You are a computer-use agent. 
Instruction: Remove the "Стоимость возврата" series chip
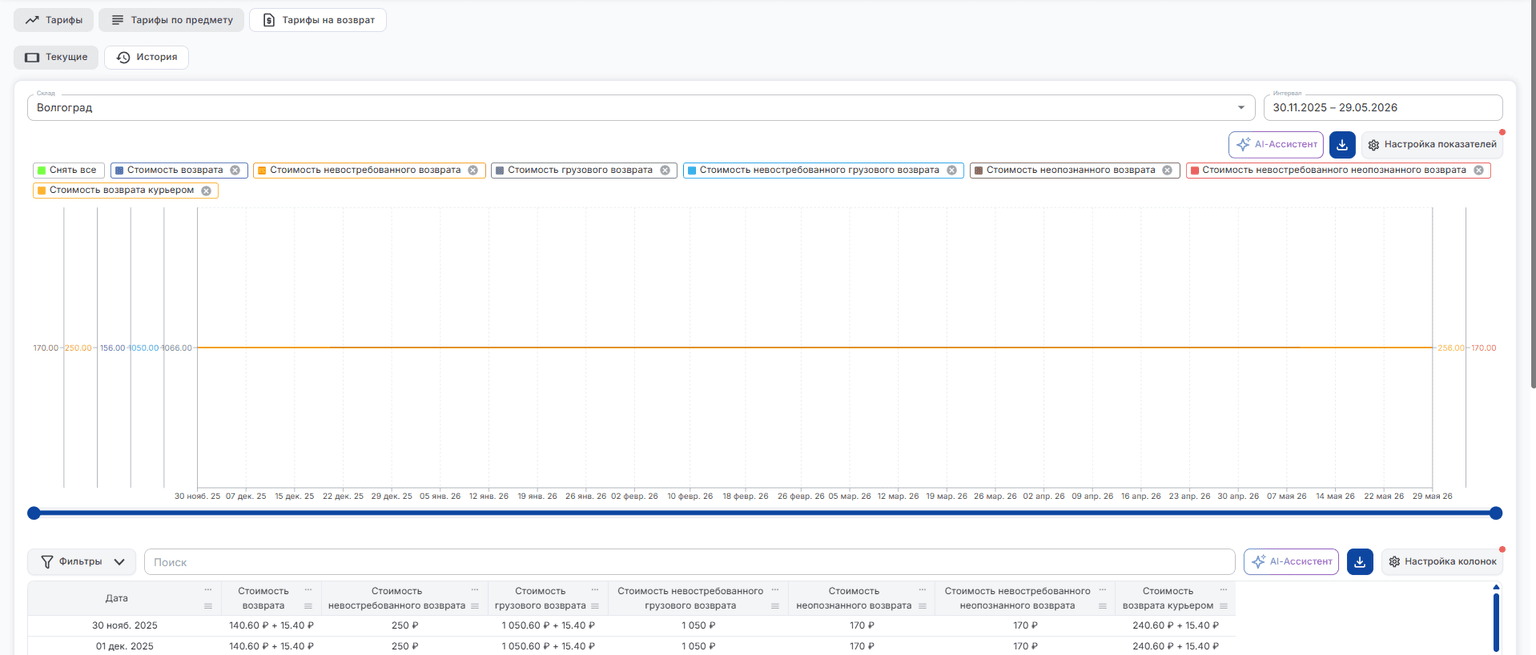(x=235, y=170)
